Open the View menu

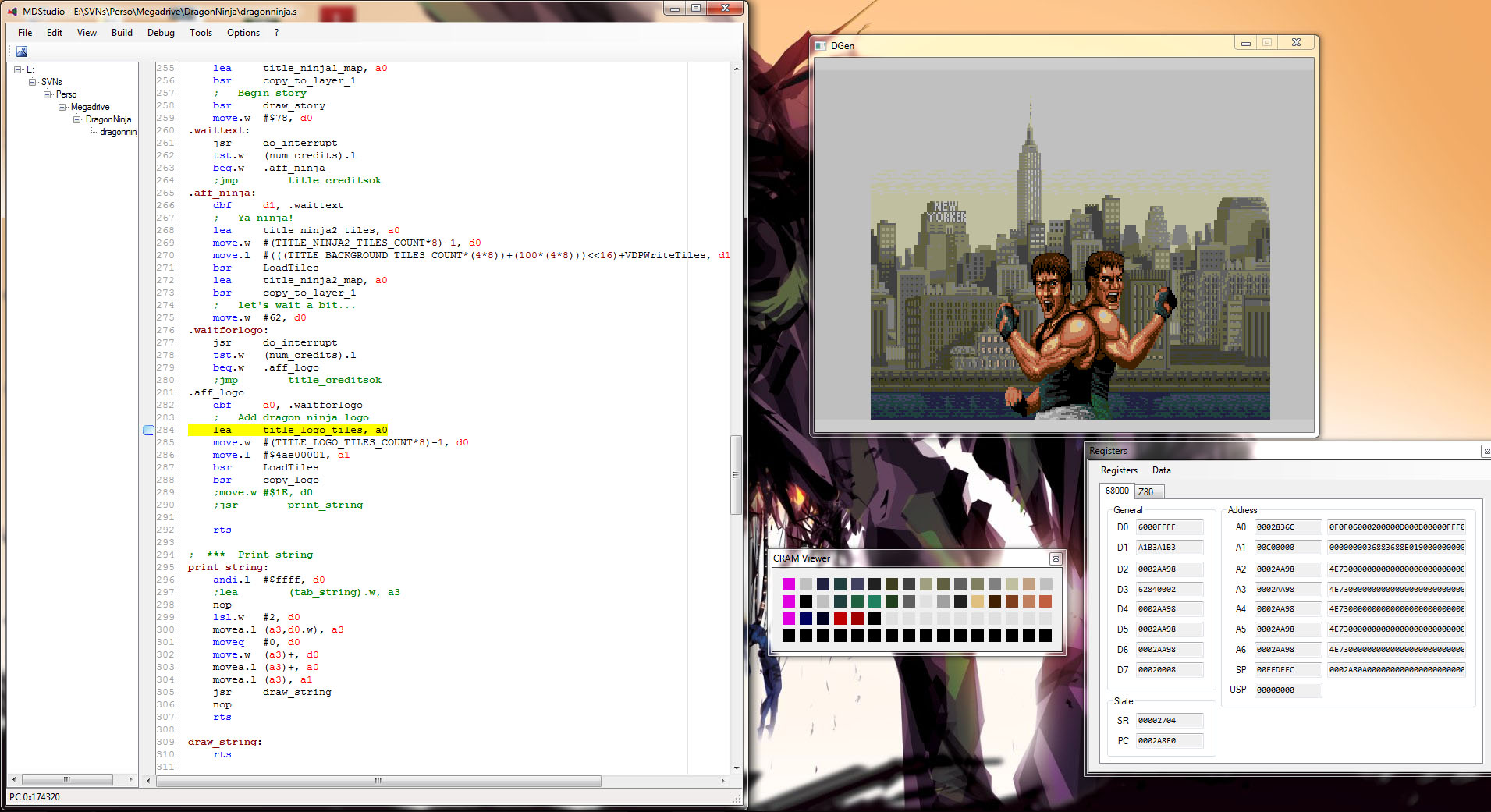(x=87, y=33)
